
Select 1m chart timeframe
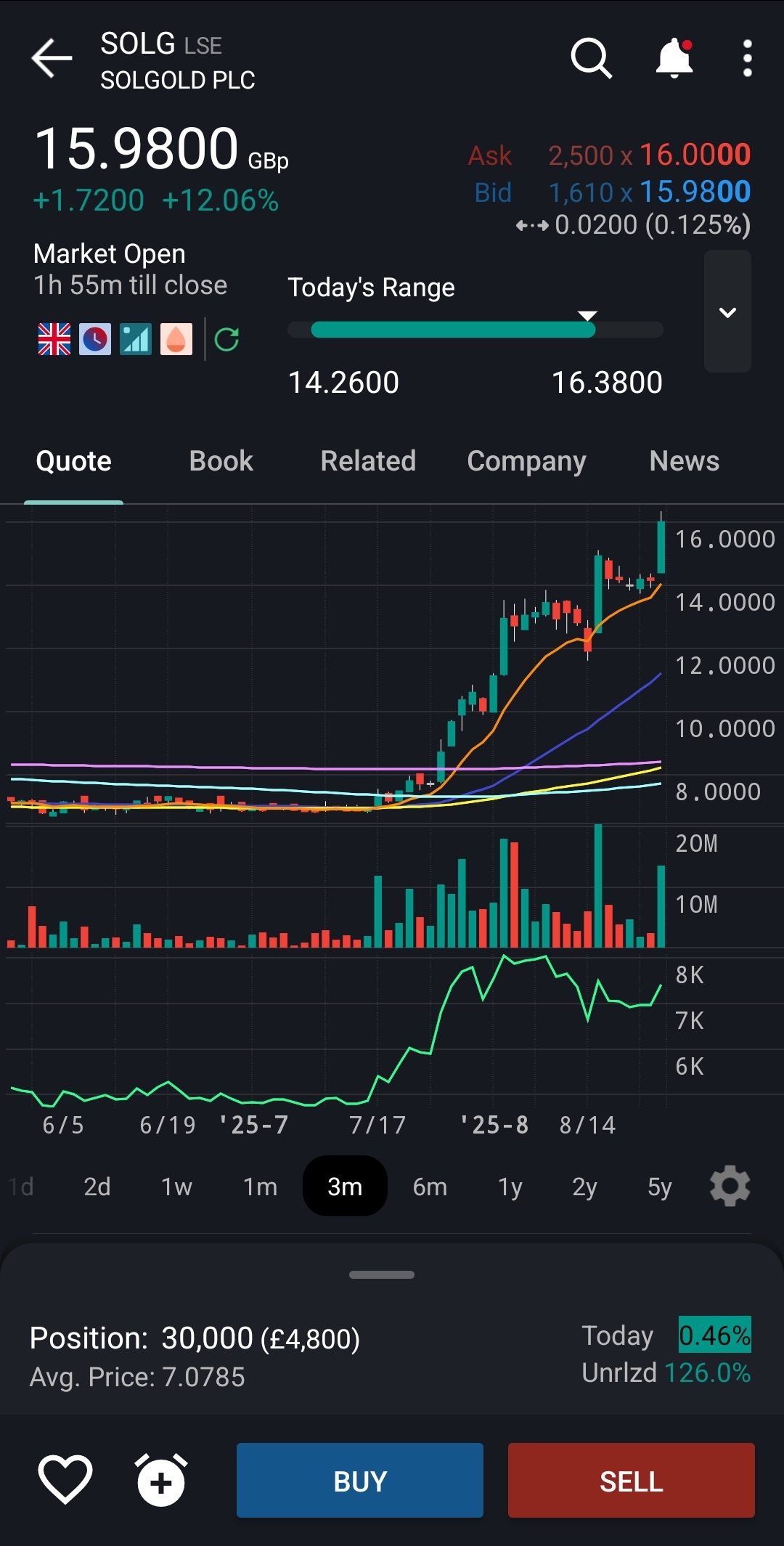coord(260,1187)
